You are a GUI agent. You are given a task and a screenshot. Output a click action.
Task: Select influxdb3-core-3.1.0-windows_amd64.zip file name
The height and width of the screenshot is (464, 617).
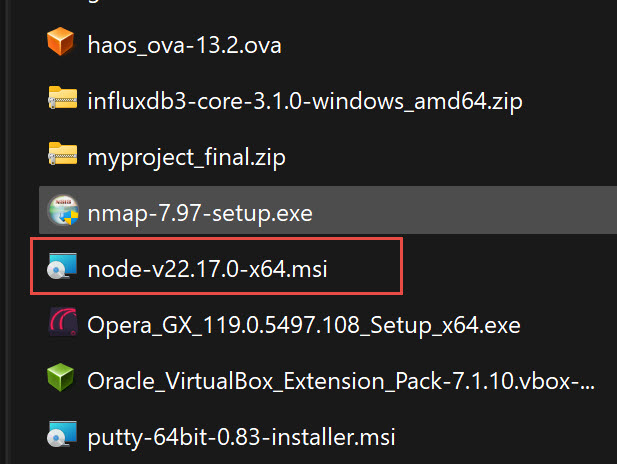tap(305, 102)
